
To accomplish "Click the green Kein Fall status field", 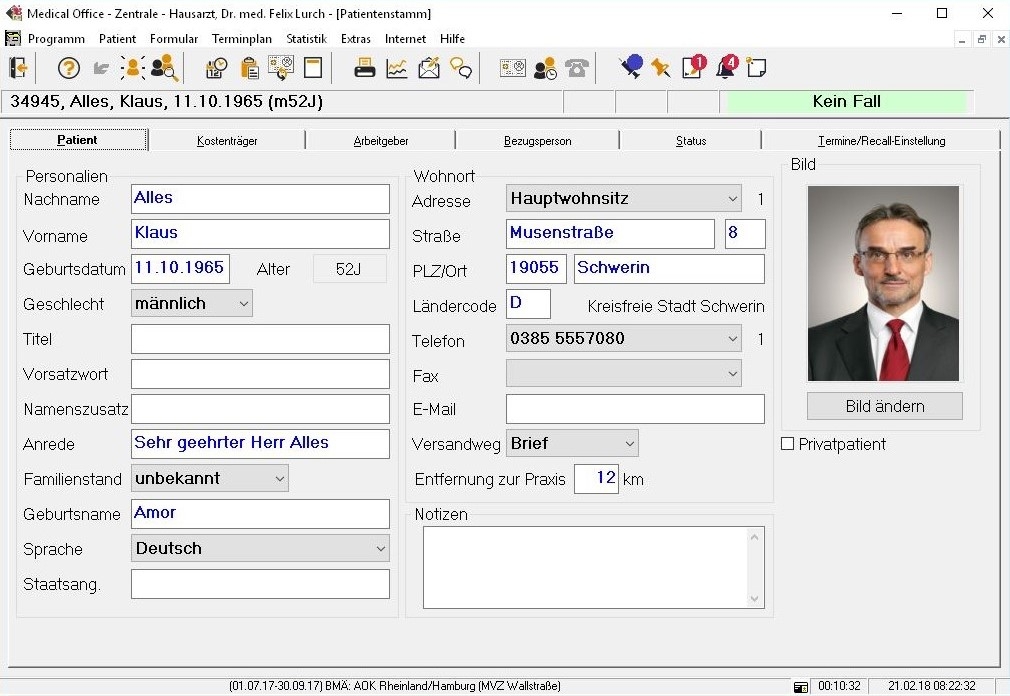I will coord(846,102).
